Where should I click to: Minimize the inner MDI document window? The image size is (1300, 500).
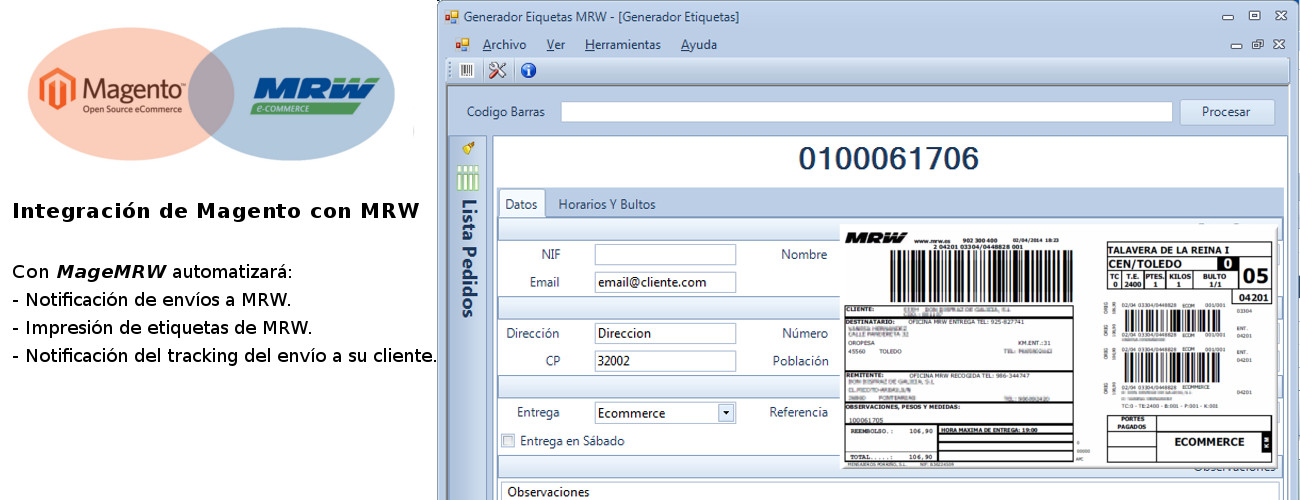pos(1237,44)
